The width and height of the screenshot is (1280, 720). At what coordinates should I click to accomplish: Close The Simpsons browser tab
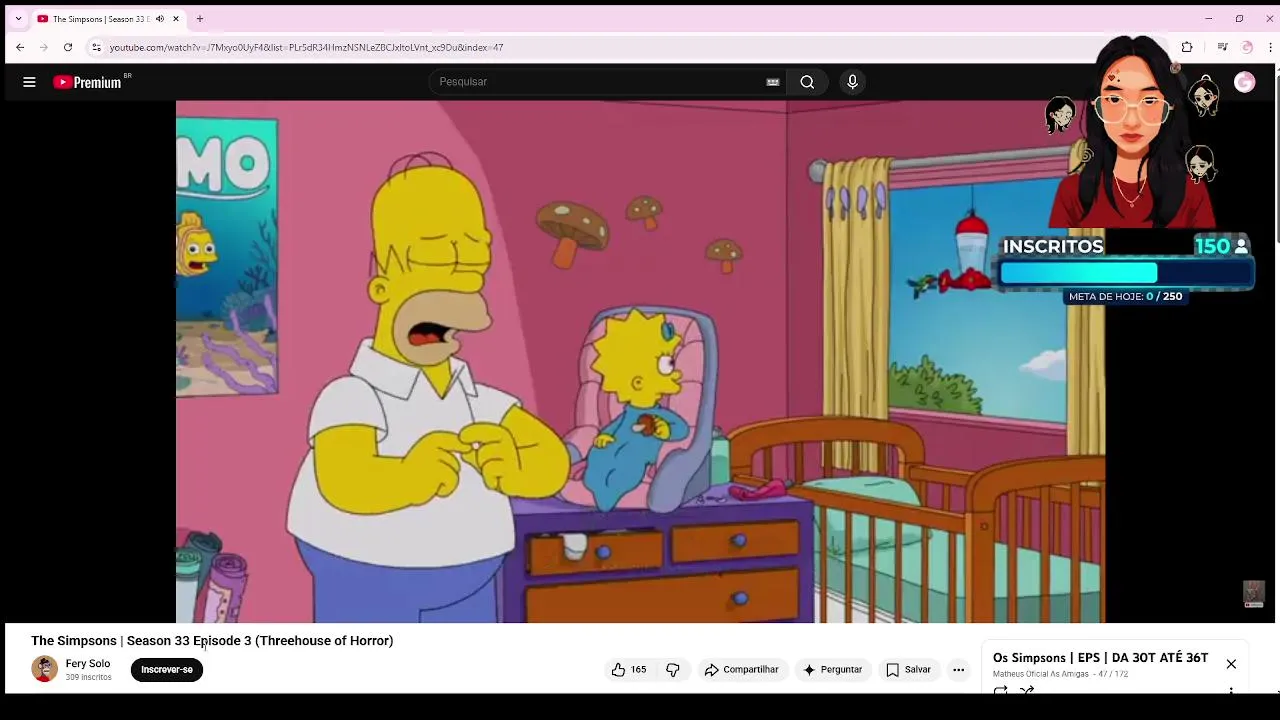tap(176, 19)
